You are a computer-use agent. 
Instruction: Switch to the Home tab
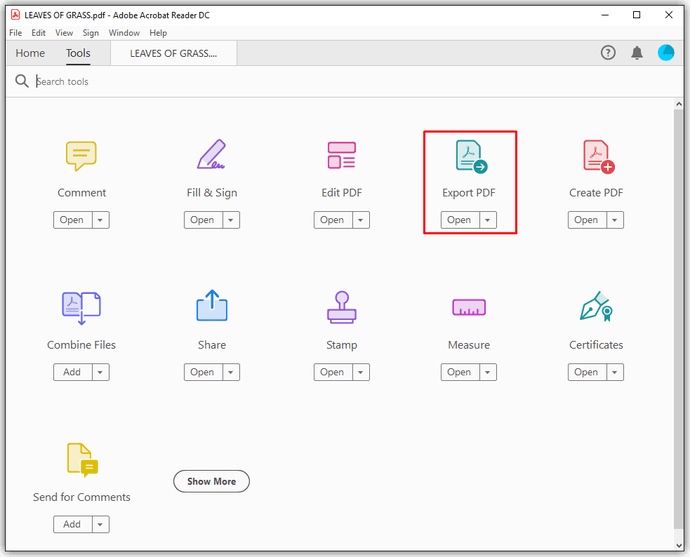click(30, 53)
